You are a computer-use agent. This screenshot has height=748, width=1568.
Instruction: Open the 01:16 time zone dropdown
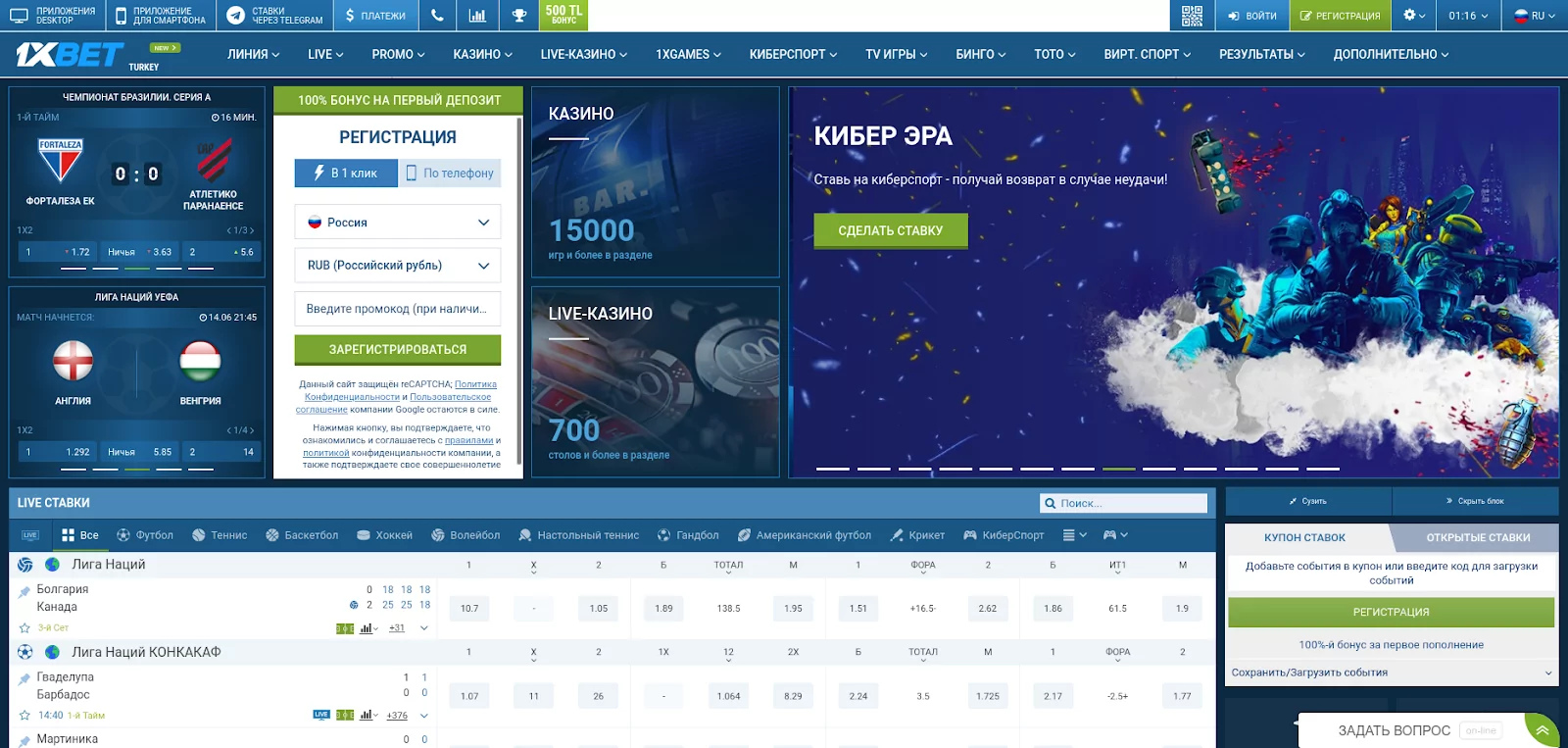point(1468,16)
